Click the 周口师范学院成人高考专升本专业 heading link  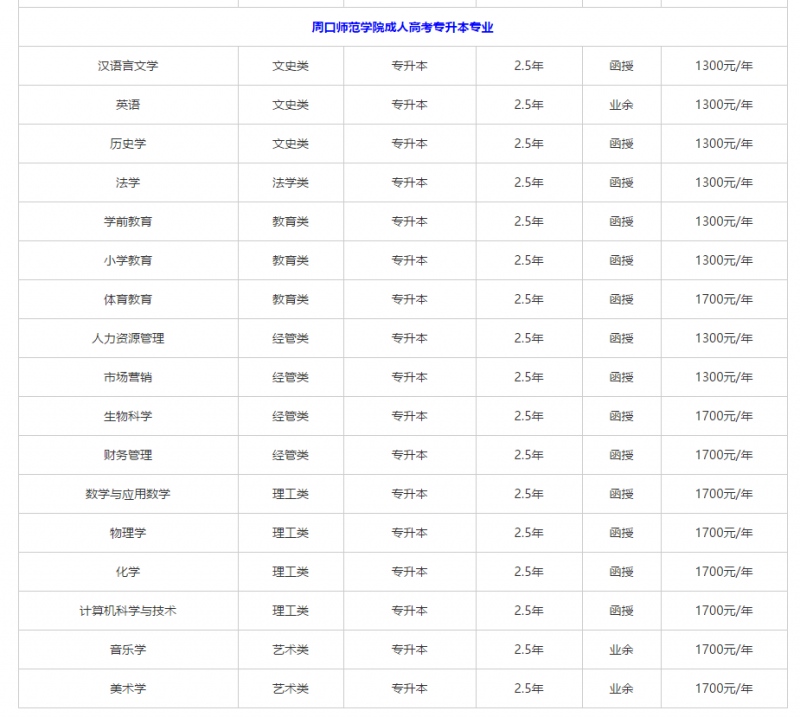402,28
